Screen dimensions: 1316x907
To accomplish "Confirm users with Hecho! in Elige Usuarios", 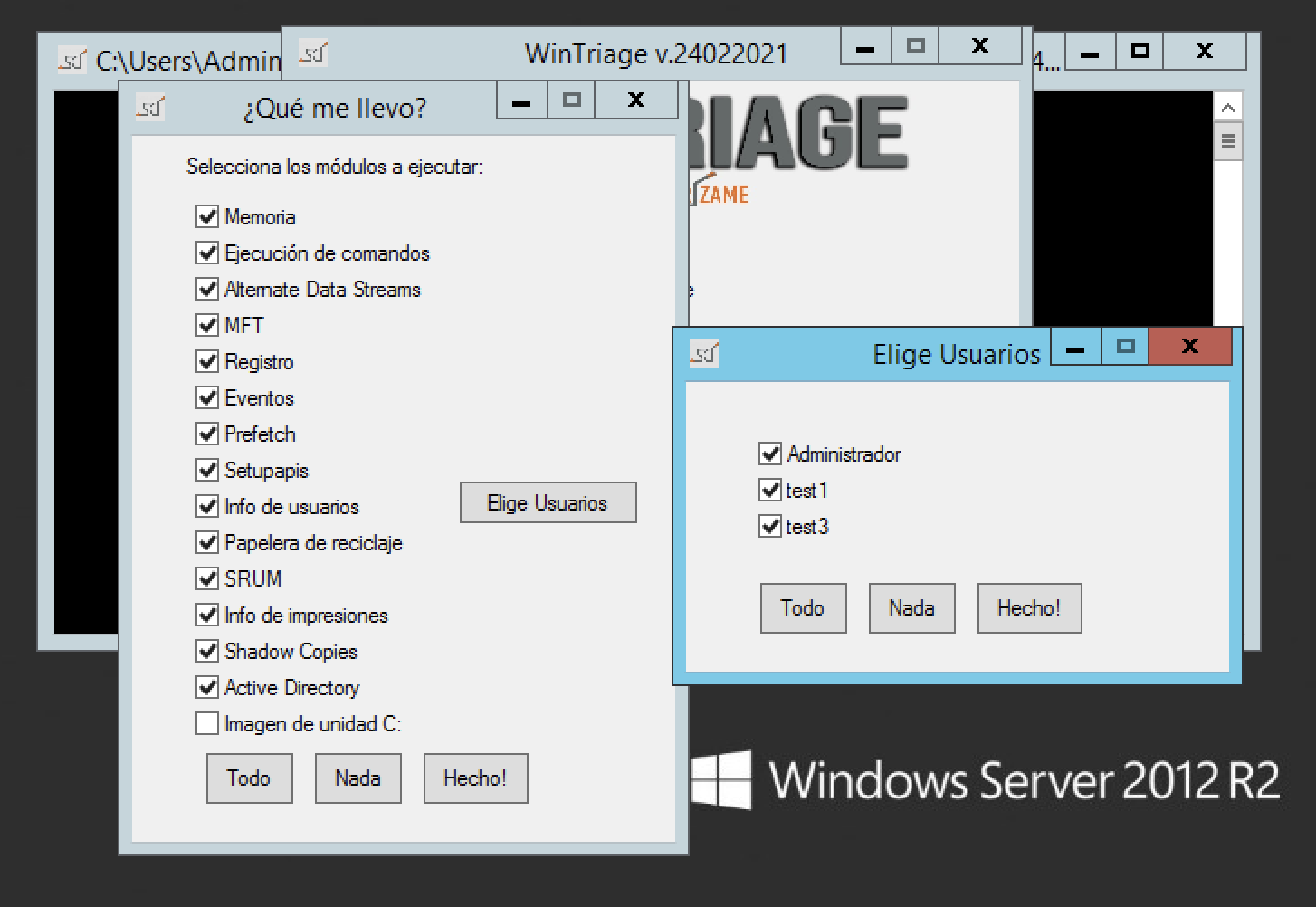I will [x=1030, y=608].
